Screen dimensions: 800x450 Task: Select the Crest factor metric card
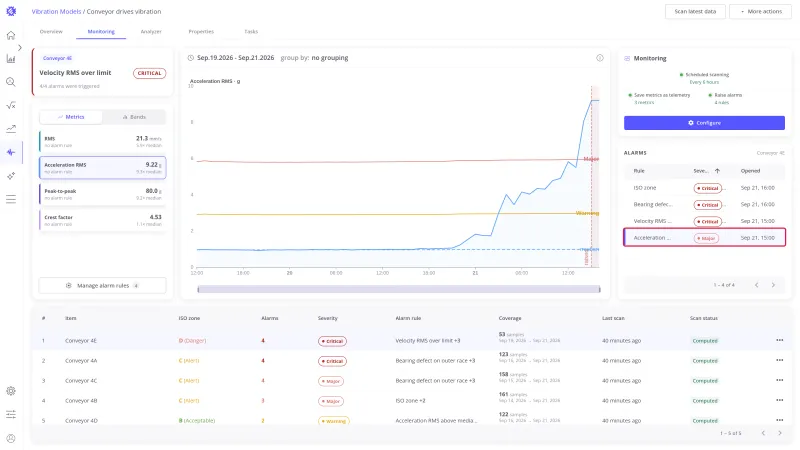coord(103,220)
